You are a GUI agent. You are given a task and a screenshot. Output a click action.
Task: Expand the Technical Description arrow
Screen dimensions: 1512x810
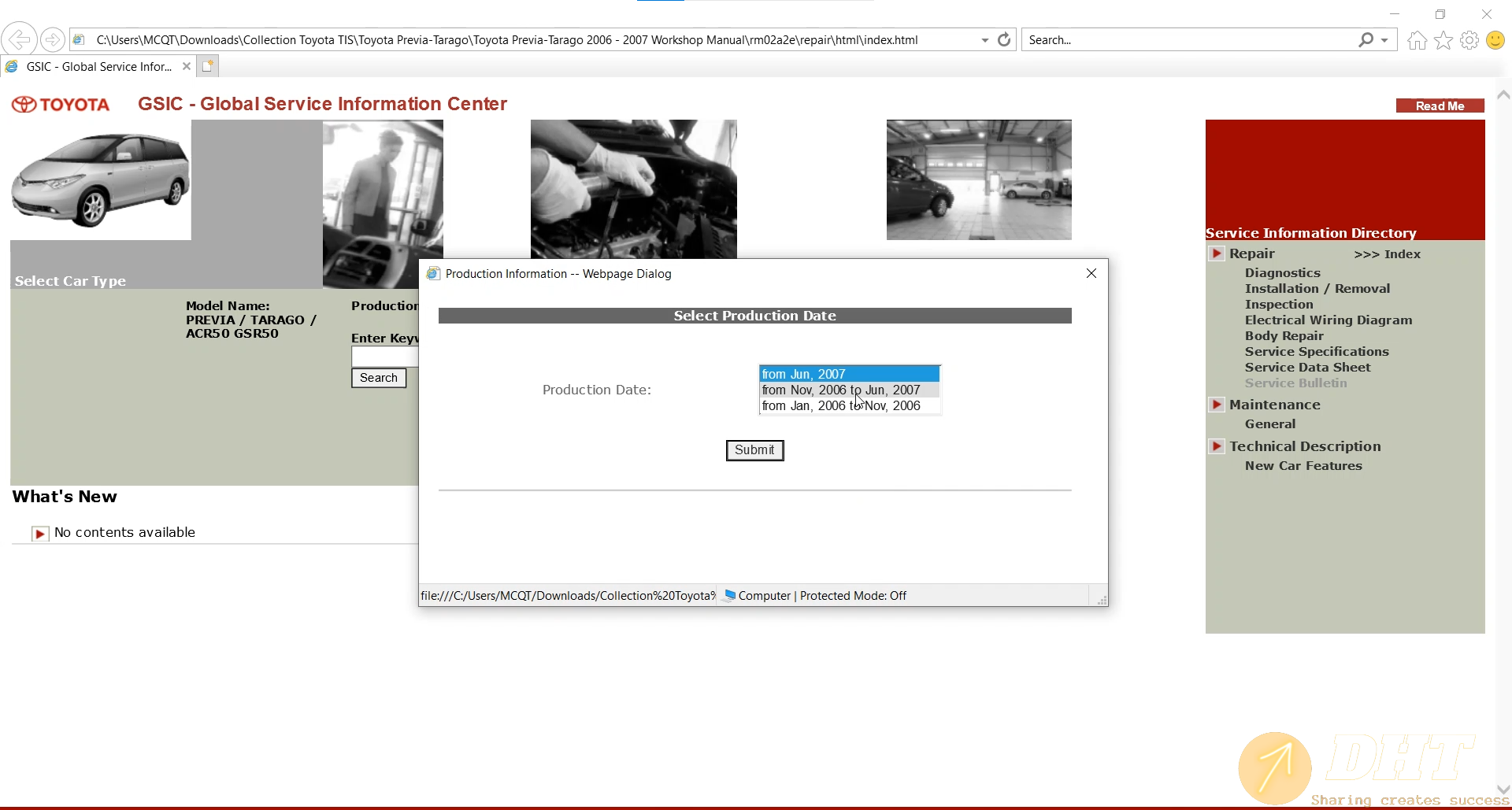tap(1217, 446)
